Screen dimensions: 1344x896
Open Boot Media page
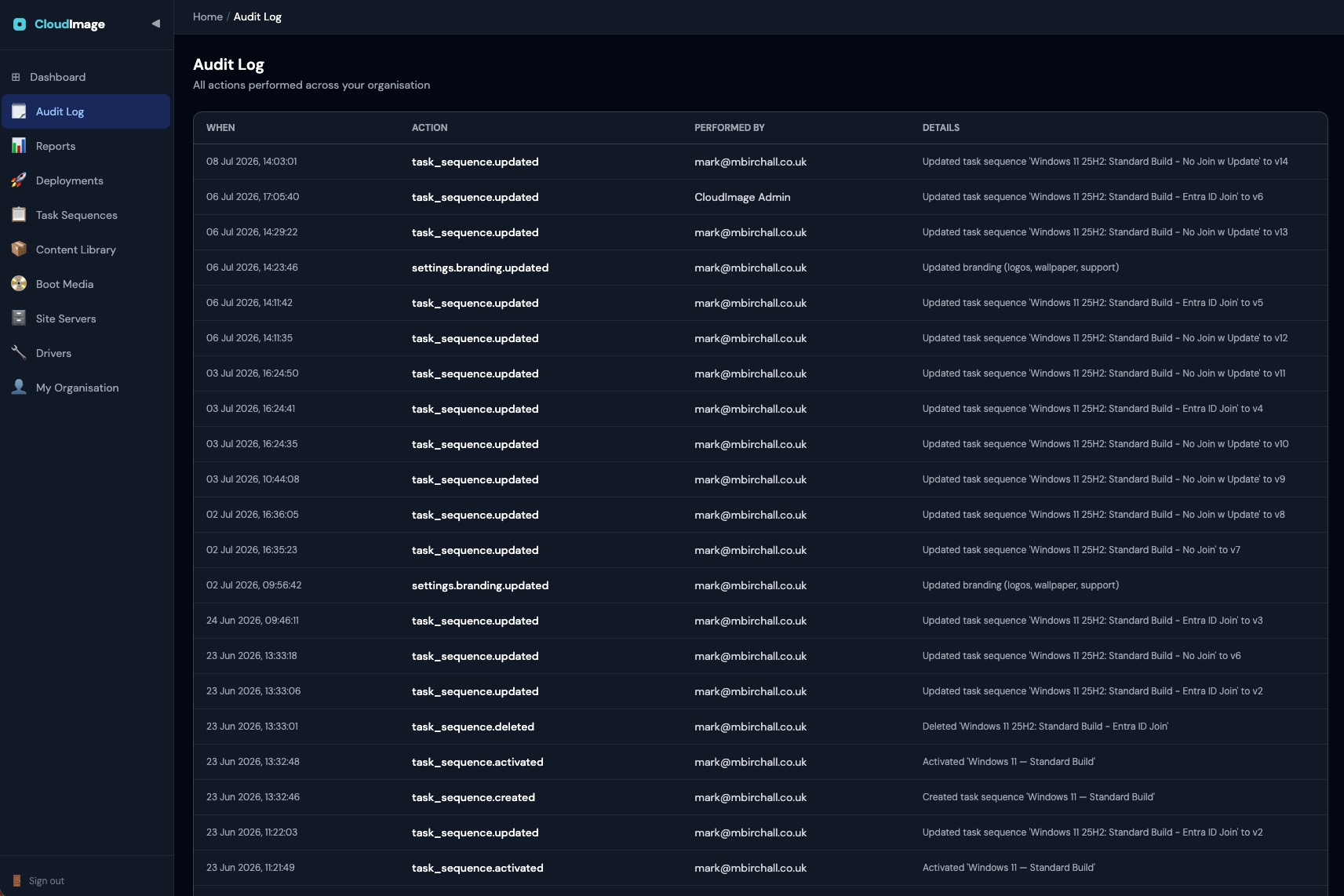(x=86, y=284)
